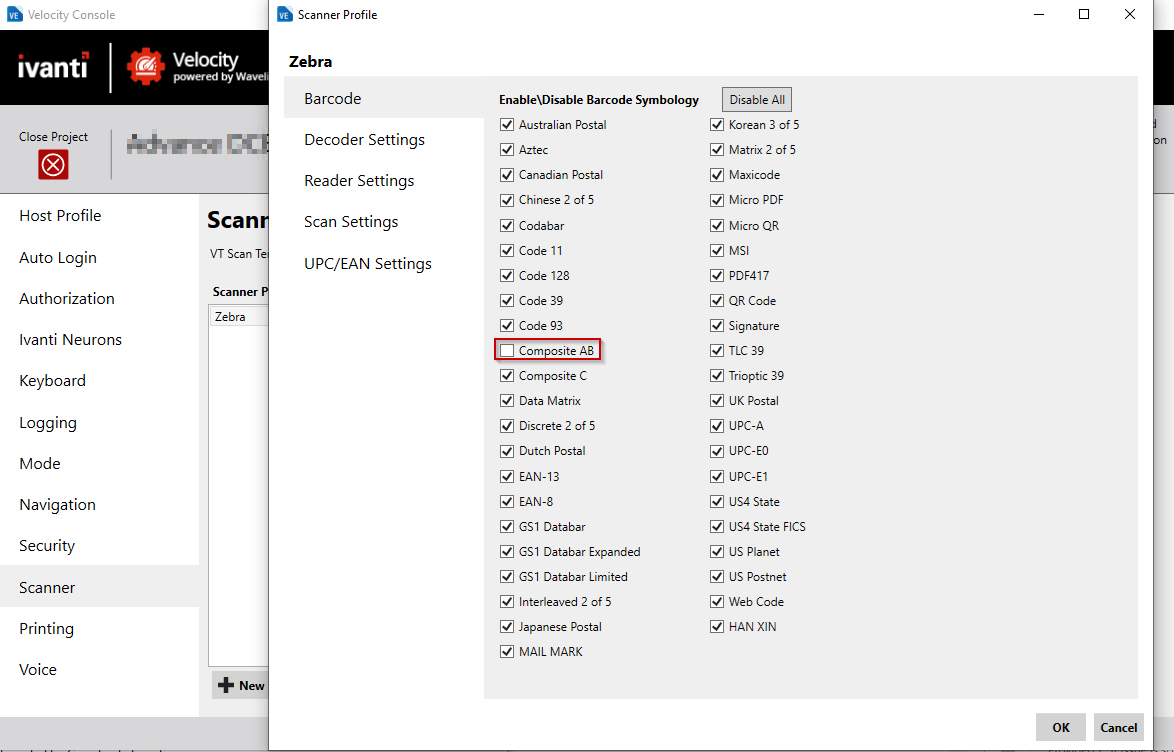Uncheck the QR Code symbology
Viewport: 1174px width, 752px height.
click(717, 300)
